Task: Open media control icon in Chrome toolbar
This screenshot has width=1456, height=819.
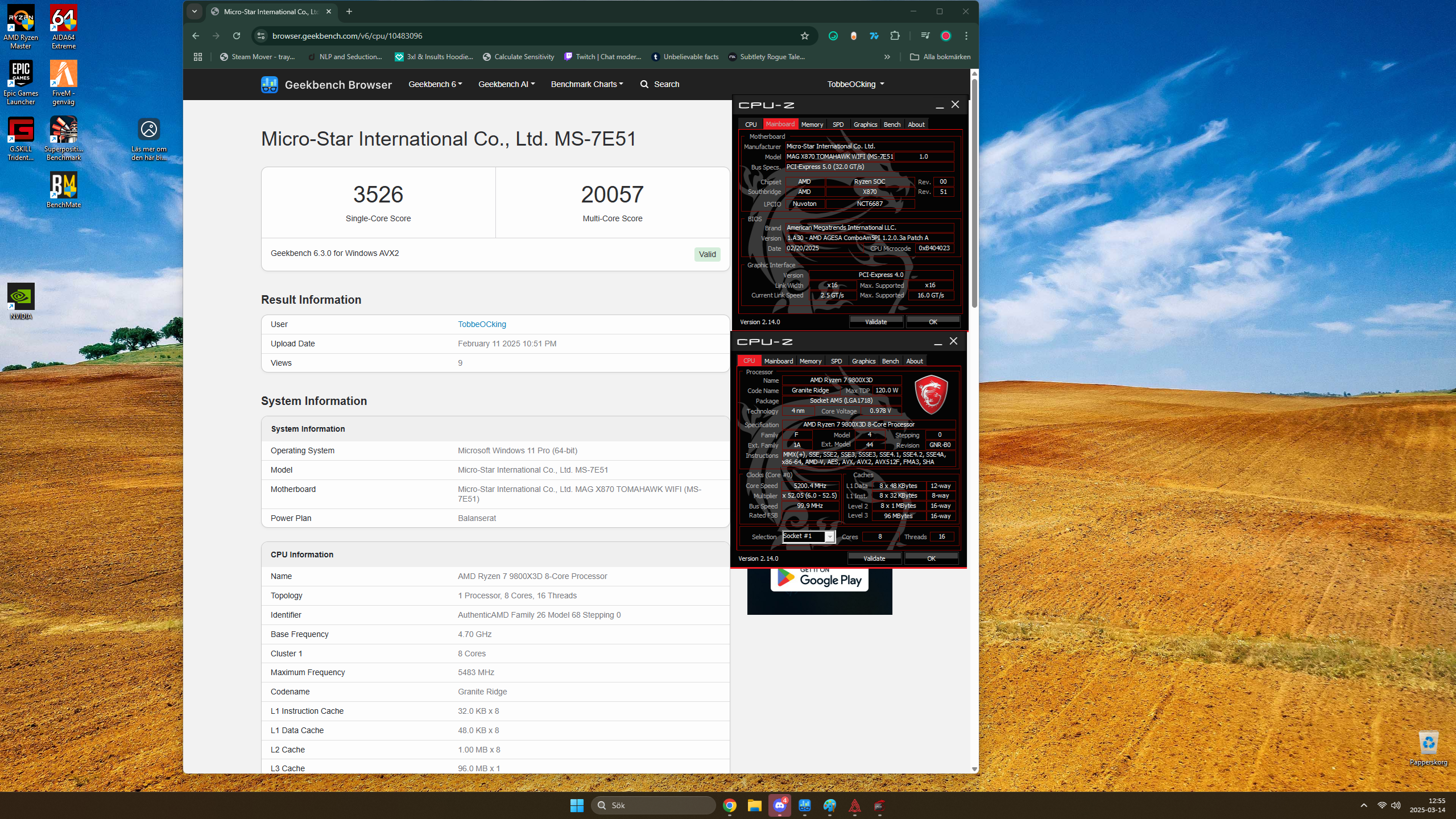Action: click(925, 36)
